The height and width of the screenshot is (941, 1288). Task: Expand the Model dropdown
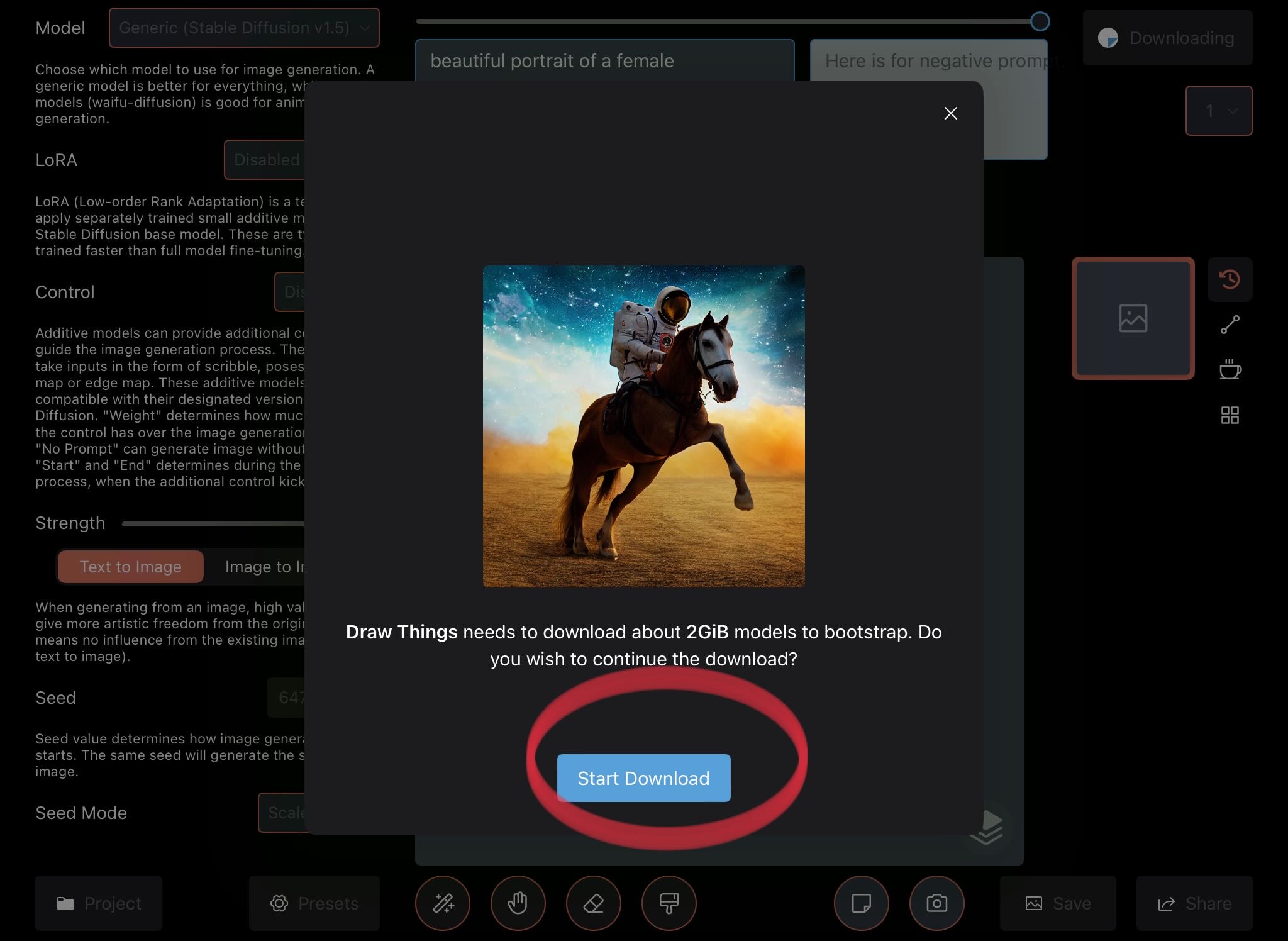[244, 28]
